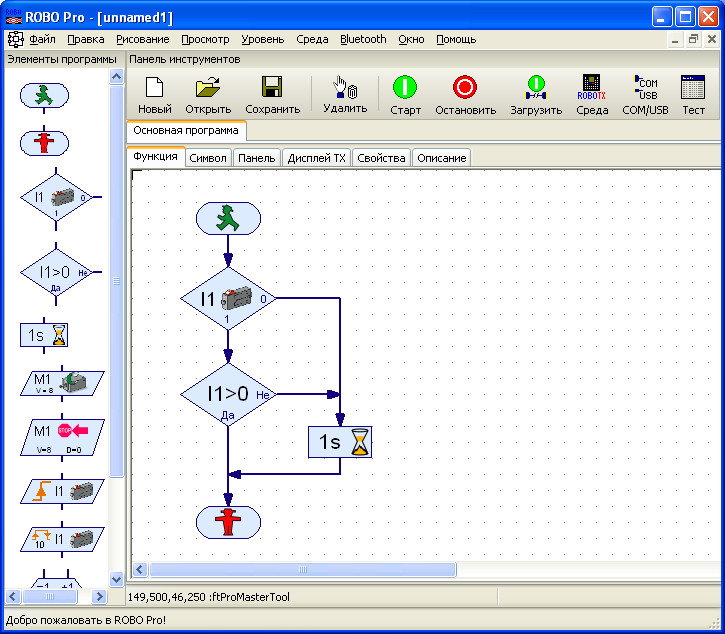Click Сохранить to save the program
725x634 pixels.
(272, 95)
